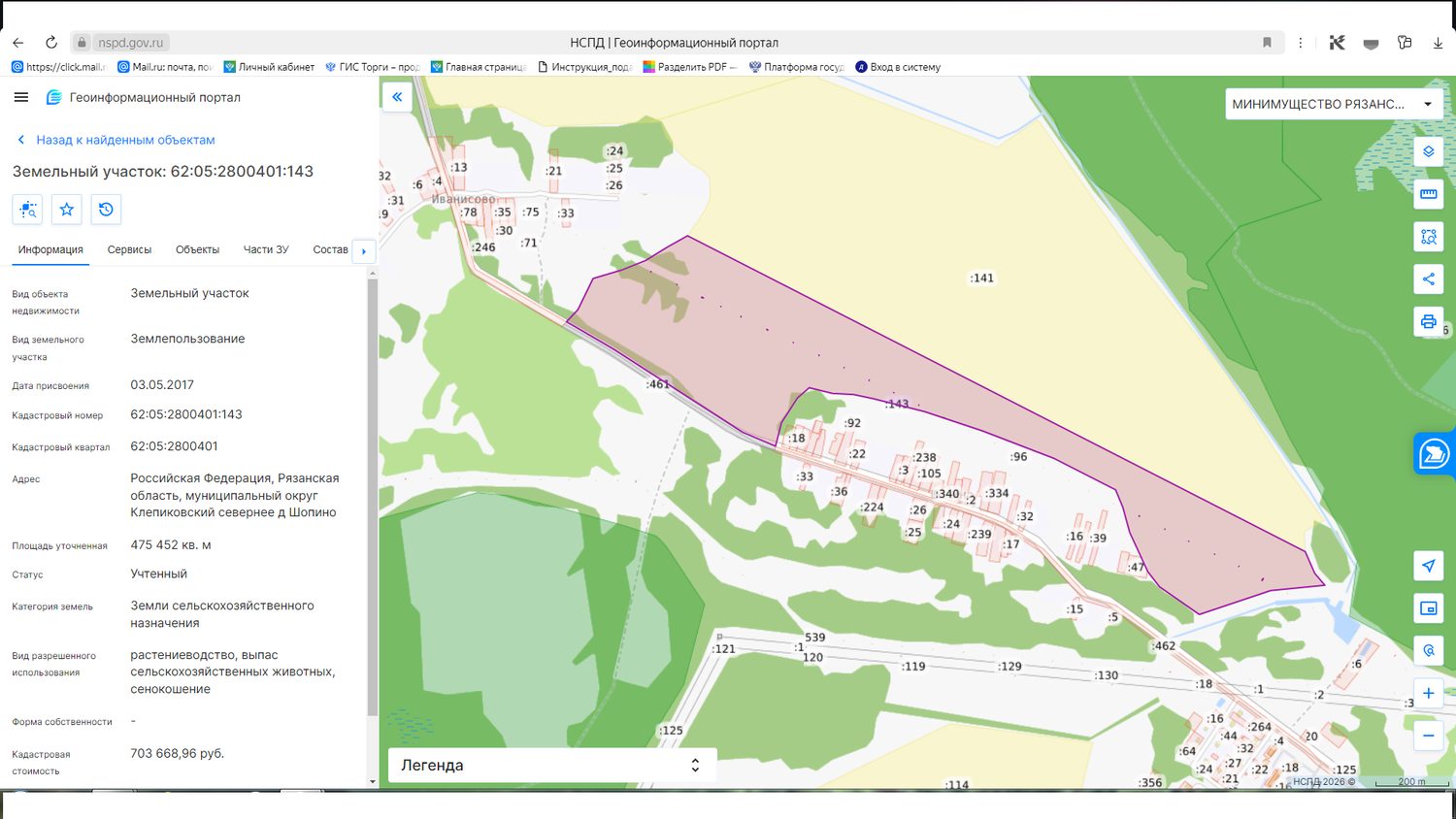Locate my position with the arrow button
Viewport: 1456px width, 819px height.
[x=1429, y=566]
